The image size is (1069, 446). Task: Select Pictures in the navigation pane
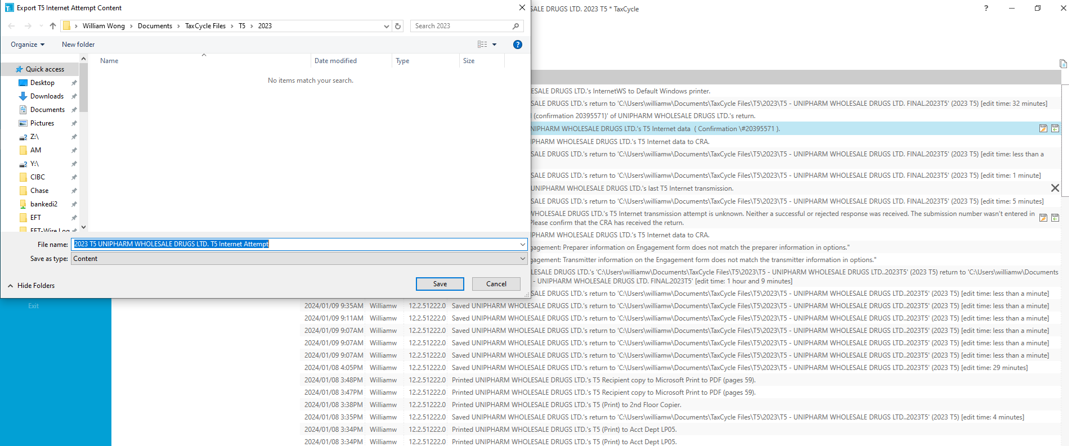click(42, 123)
